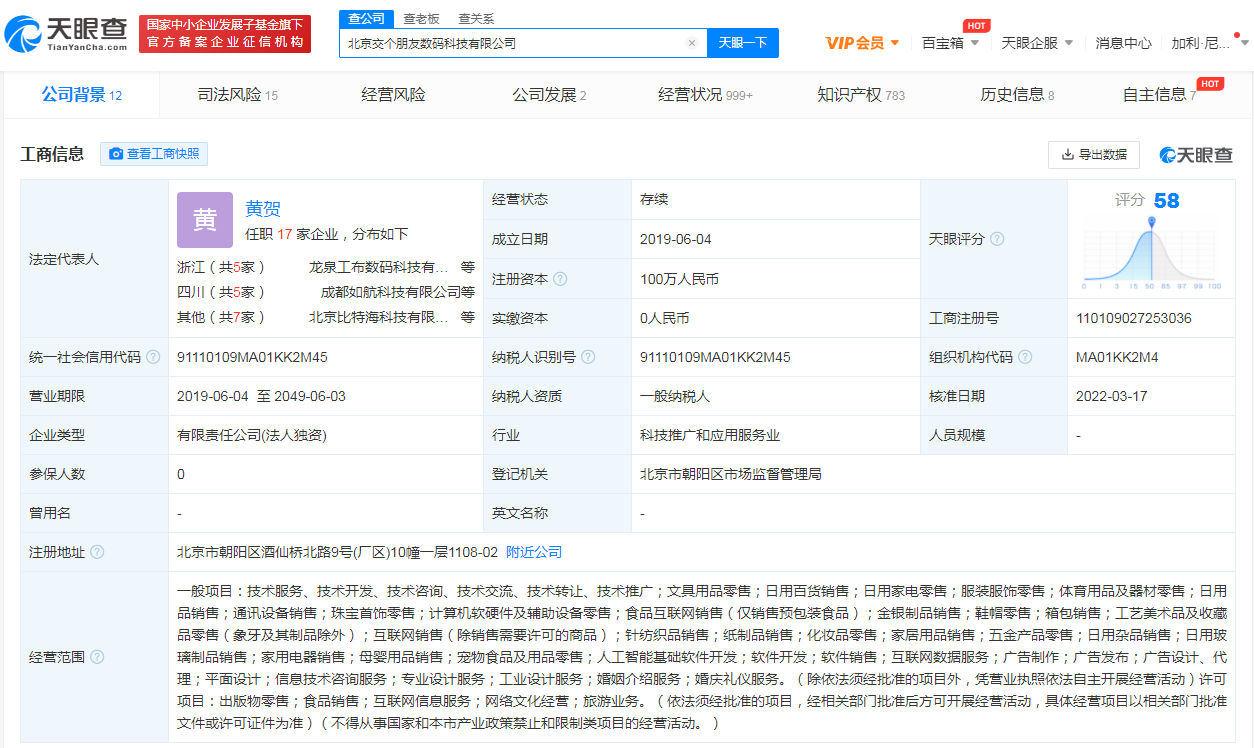Click the 17 companies count link
The image size is (1254, 748).
tap(284, 234)
